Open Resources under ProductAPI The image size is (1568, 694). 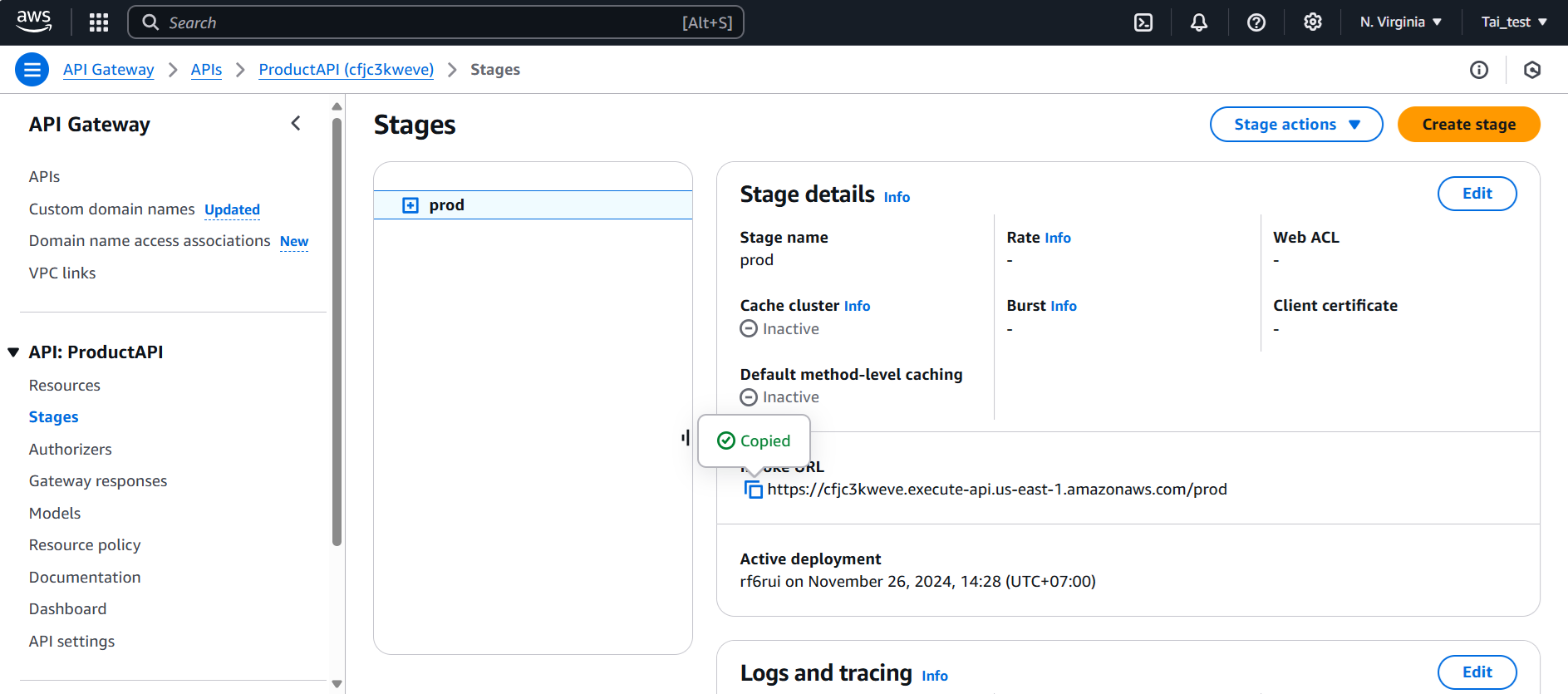(x=65, y=386)
